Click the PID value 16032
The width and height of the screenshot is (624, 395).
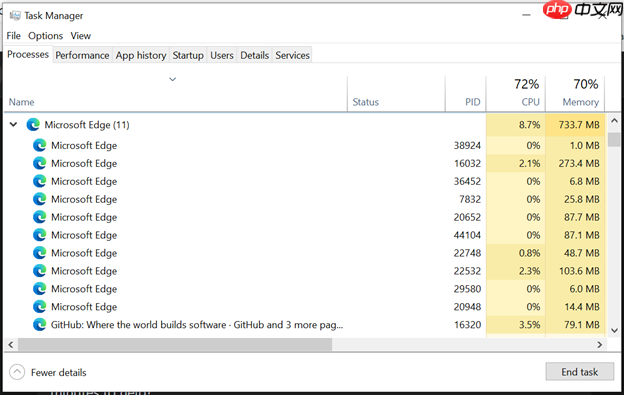point(467,163)
